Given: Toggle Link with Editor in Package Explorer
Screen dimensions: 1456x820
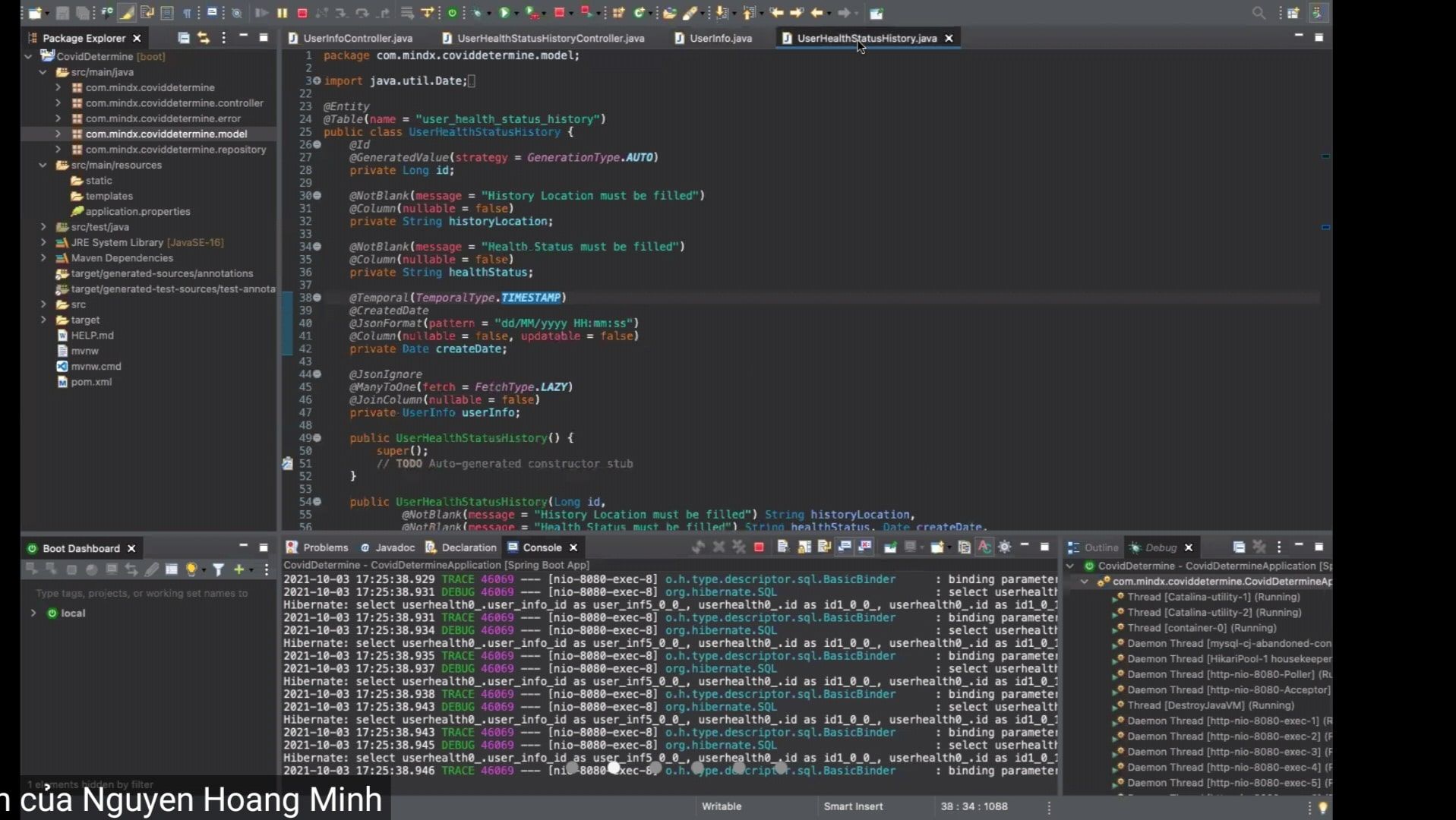Looking at the screenshot, I should pyautogui.click(x=203, y=38).
